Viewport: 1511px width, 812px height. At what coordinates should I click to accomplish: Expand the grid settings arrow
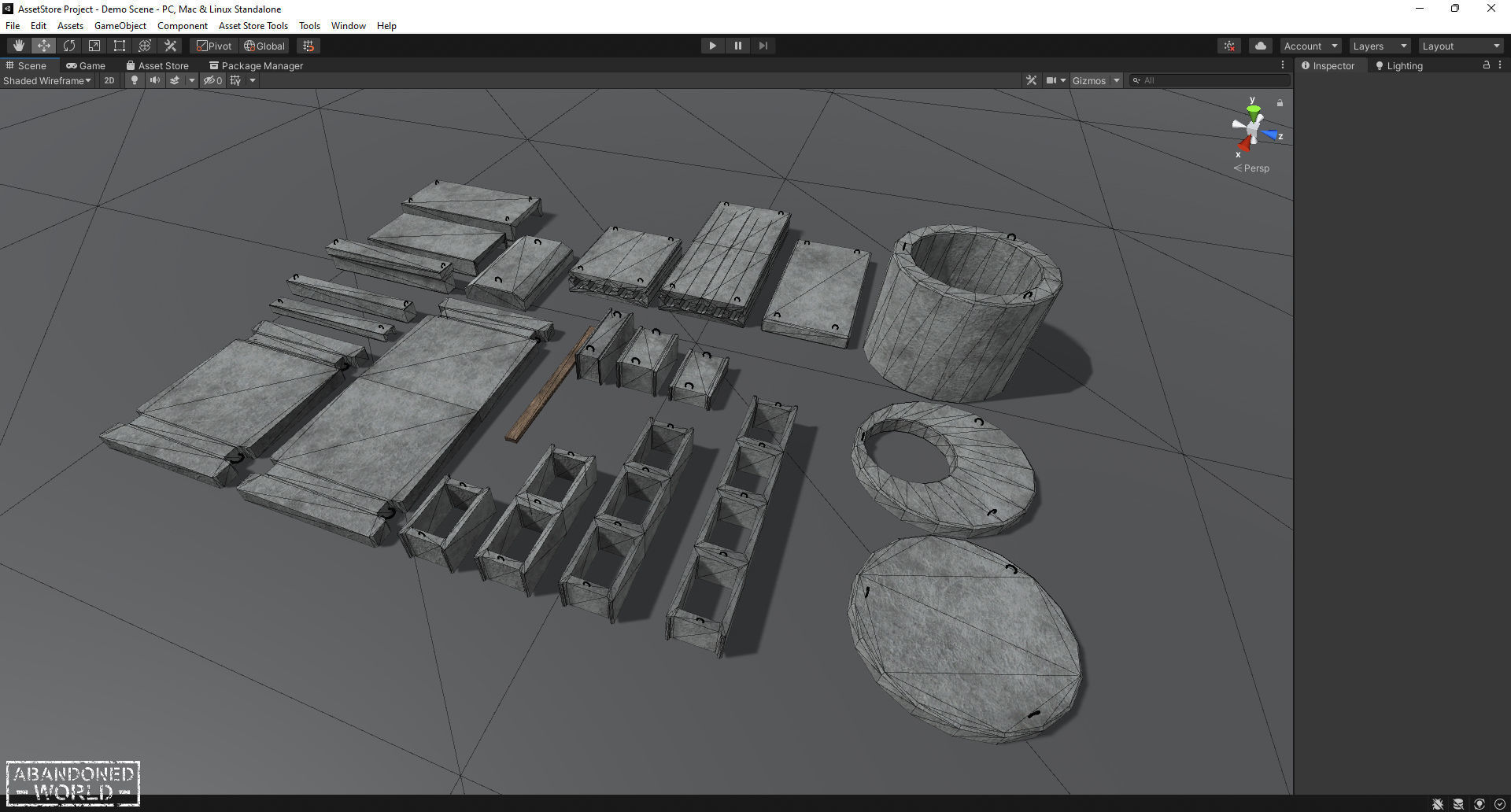(x=253, y=80)
